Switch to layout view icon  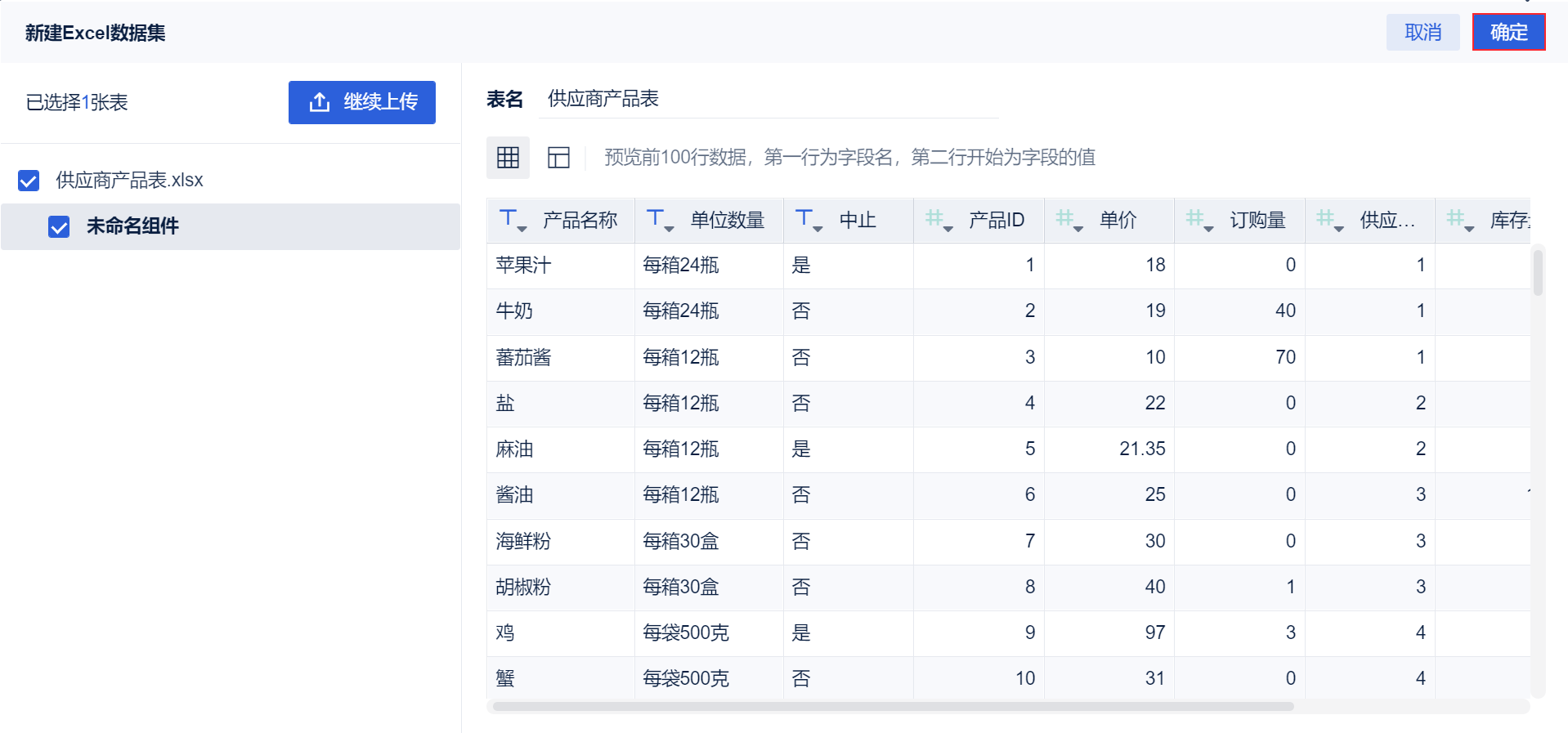[x=558, y=158]
